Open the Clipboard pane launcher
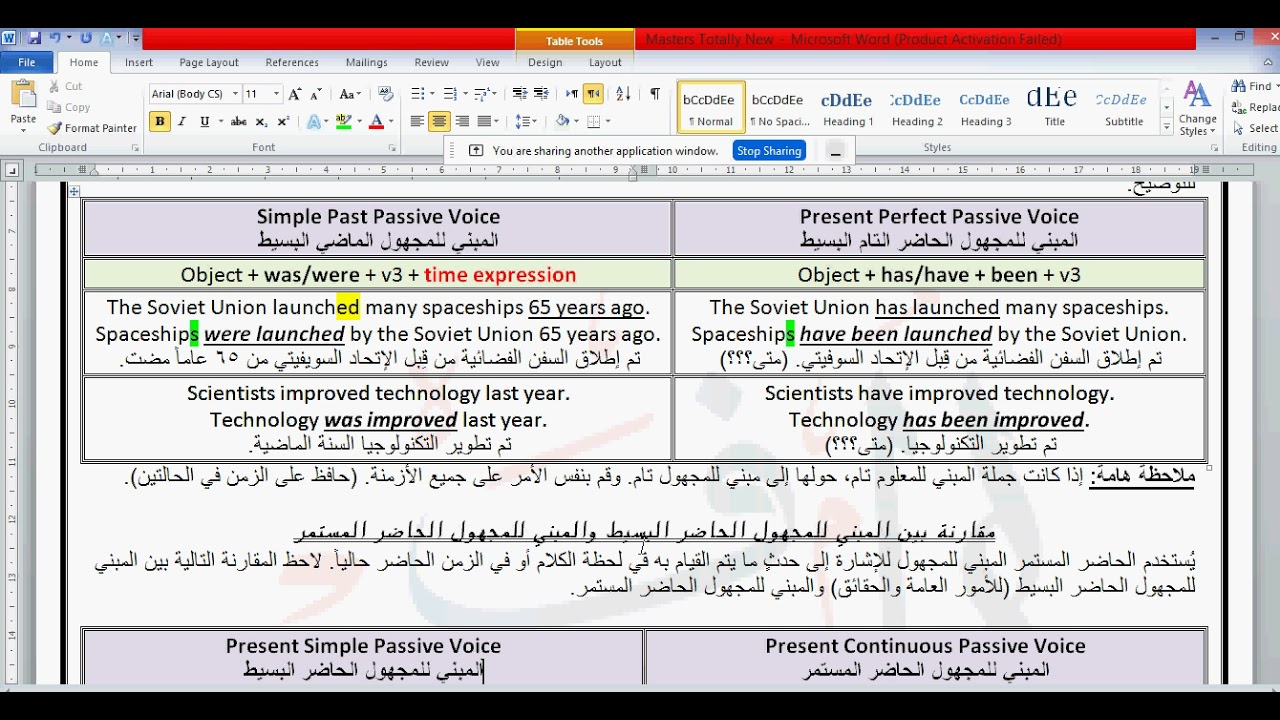1280x720 pixels. pos(135,148)
